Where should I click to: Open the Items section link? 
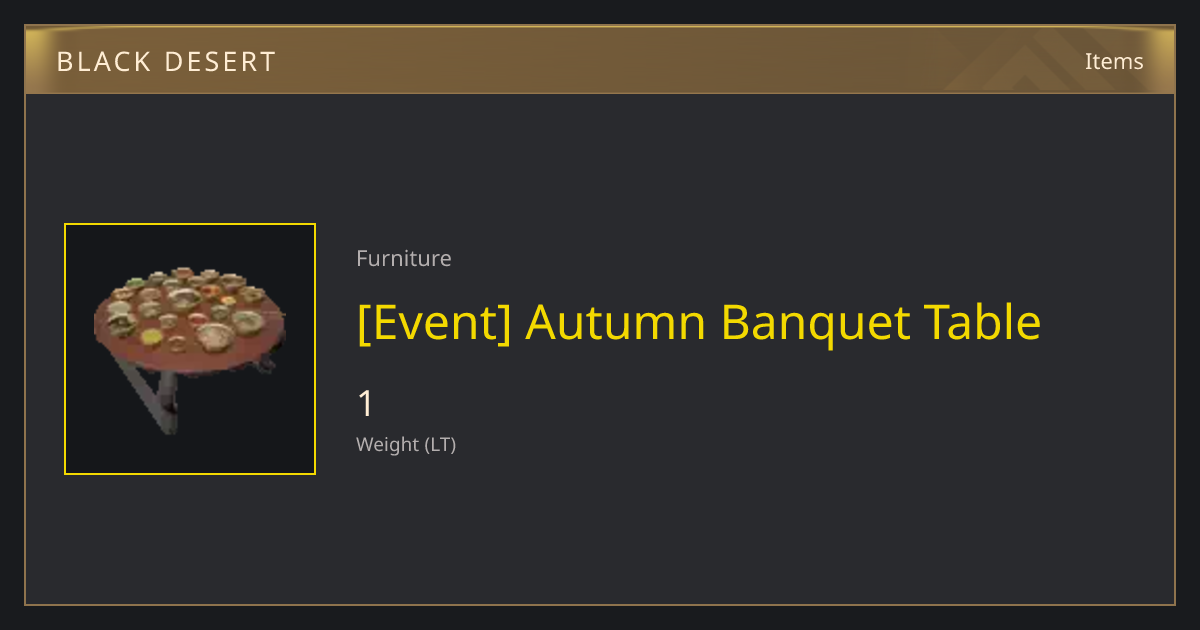[1114, 61]
